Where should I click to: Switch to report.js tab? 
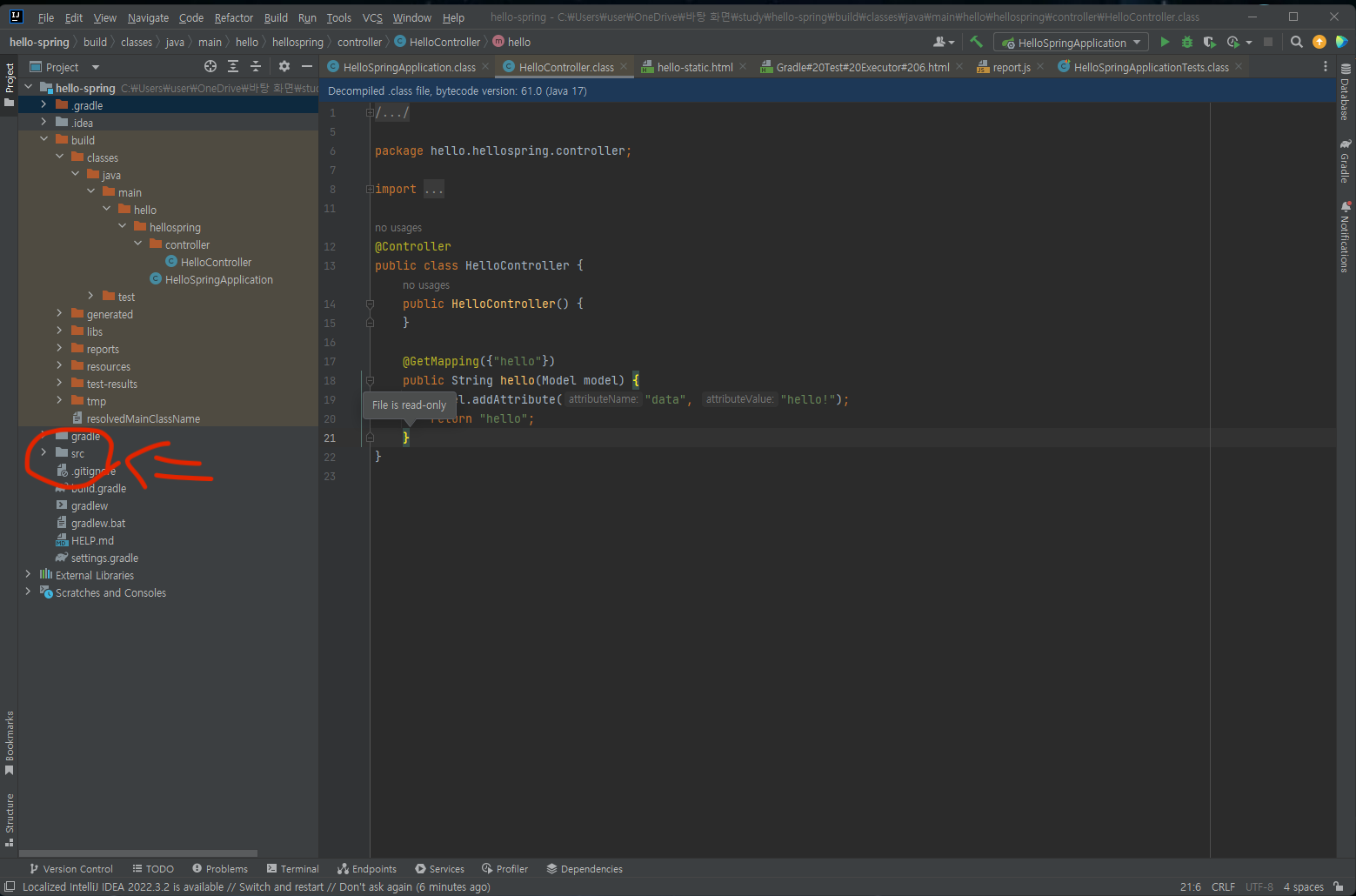[x=1012, y=67]
